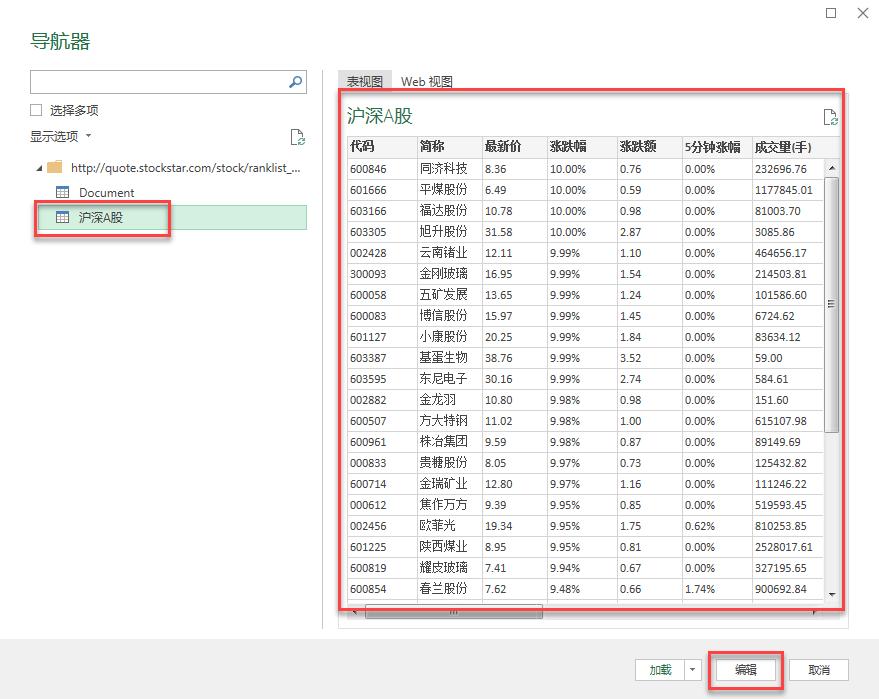
Task: Click the table icon beside Document
Action: (x=64, y=192)
